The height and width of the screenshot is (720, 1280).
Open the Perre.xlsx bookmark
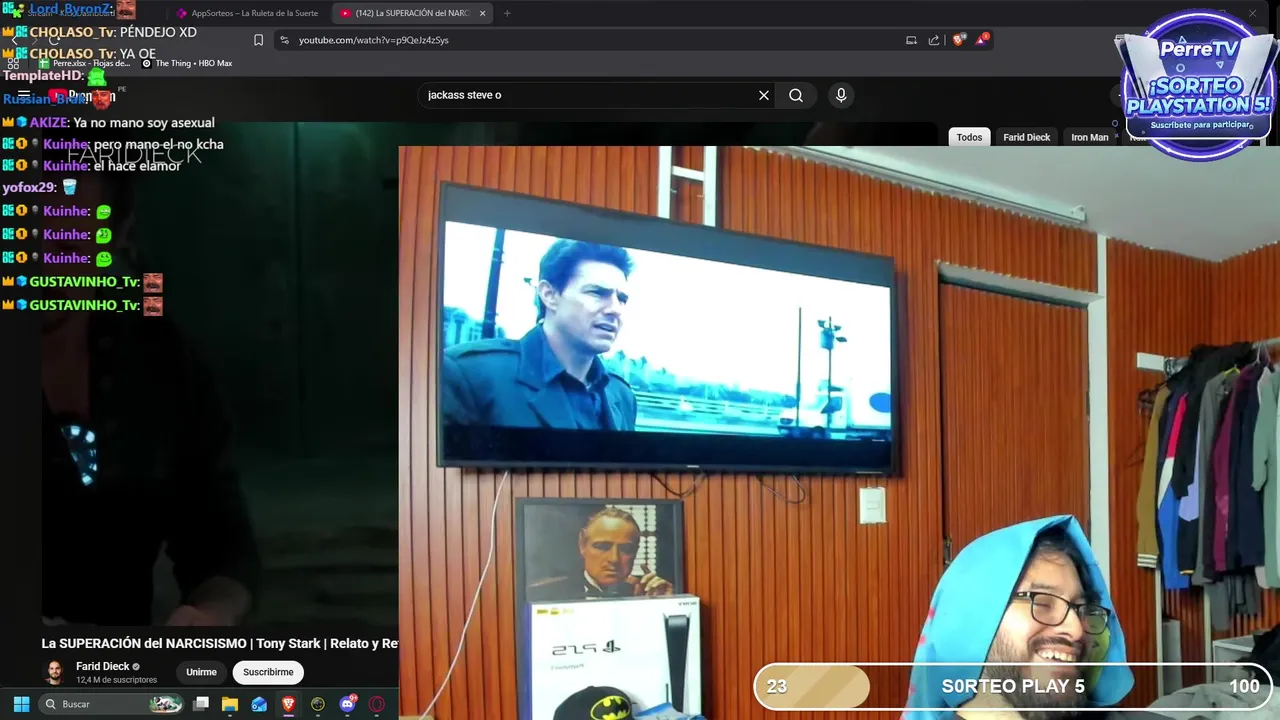coord(85,63)
